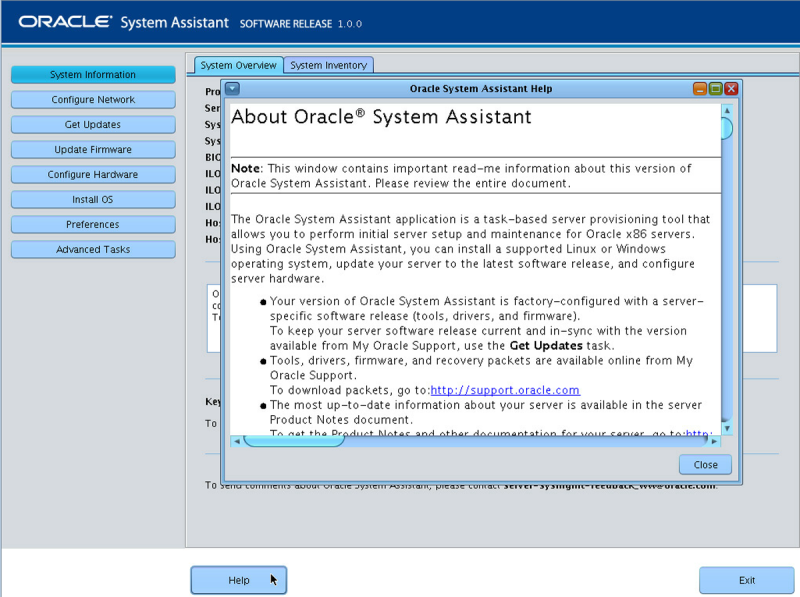Open Configure Network task
The image size is (800, 597).
(x=93, y=100)
